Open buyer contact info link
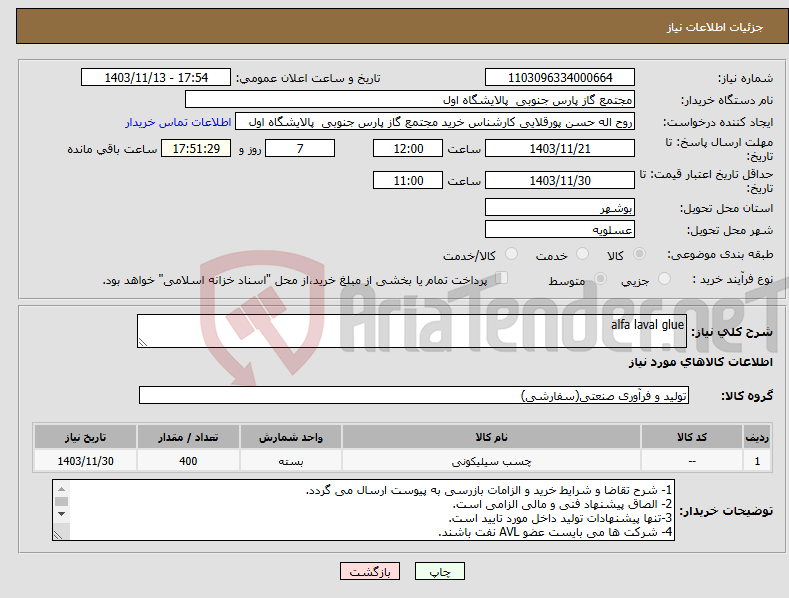The height and width of the screenshot is (598, 789). coord(178,122)
